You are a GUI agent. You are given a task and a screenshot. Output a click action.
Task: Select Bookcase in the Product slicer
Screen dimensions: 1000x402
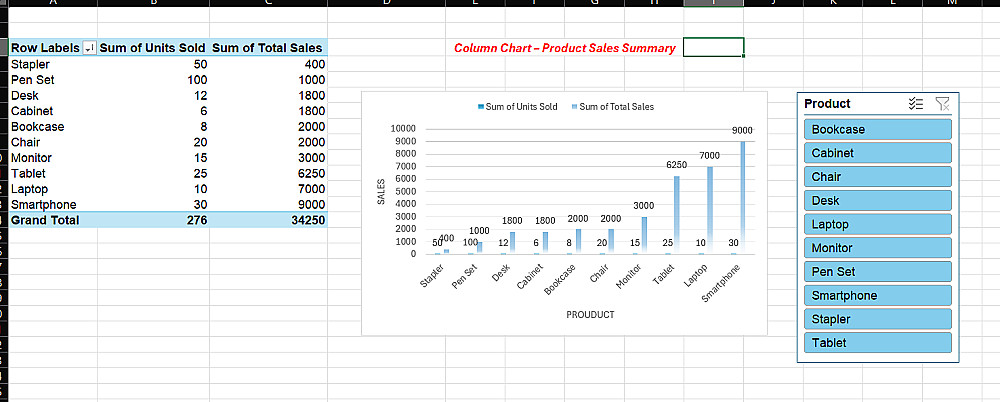click(878, 130)
